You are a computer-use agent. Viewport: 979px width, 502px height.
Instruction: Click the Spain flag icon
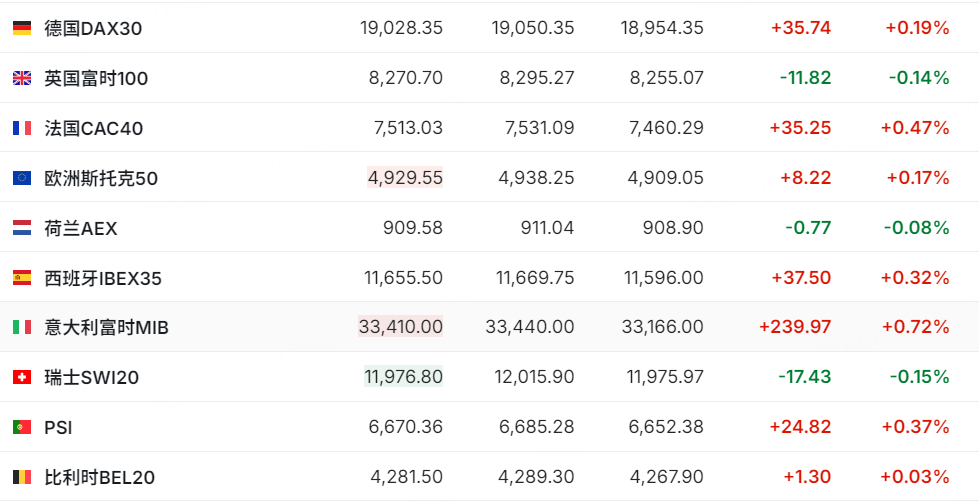tap(21, 278)
